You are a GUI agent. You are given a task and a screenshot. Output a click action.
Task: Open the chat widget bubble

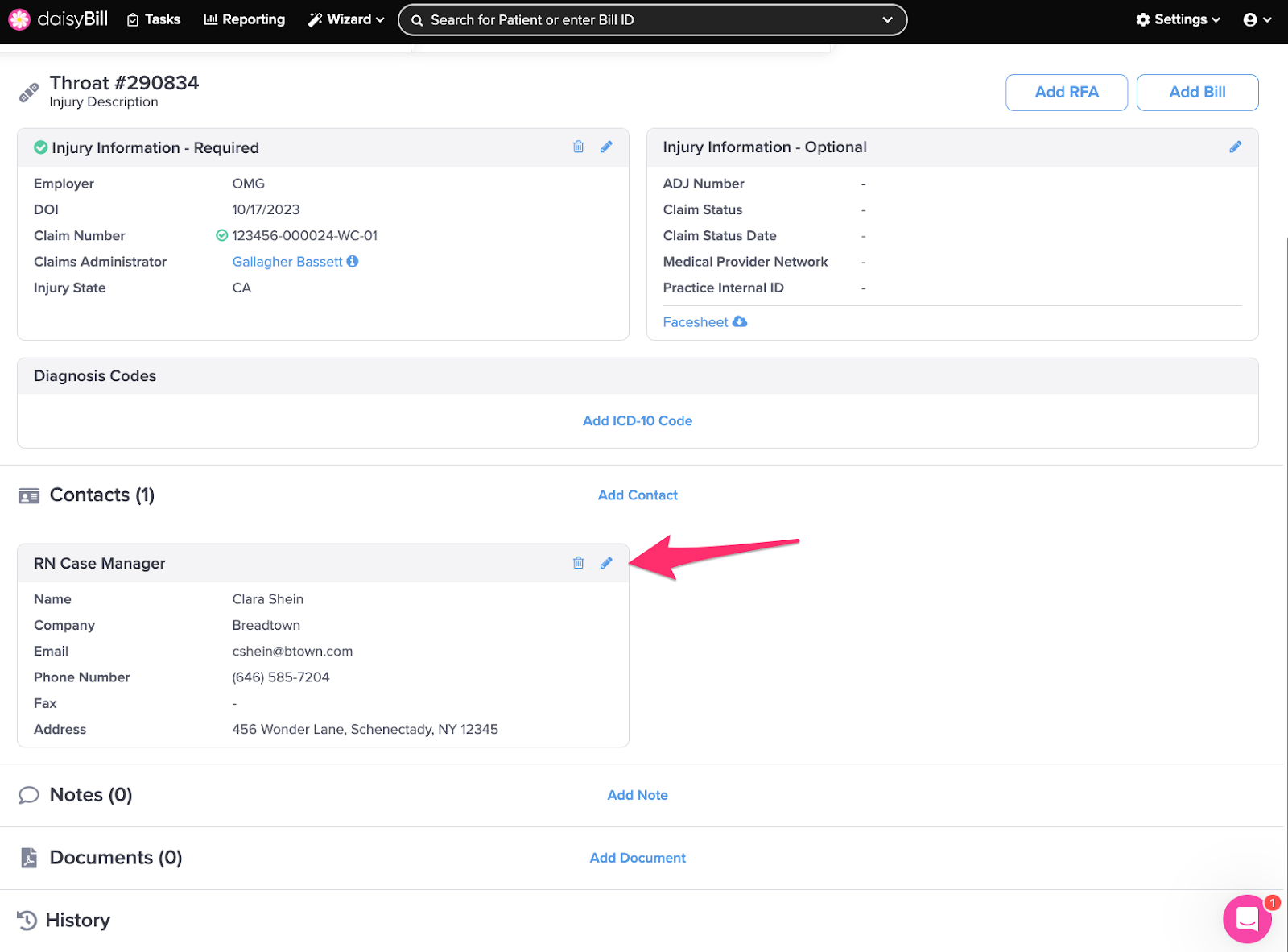pyautogui.click(x=1247, y=919)
